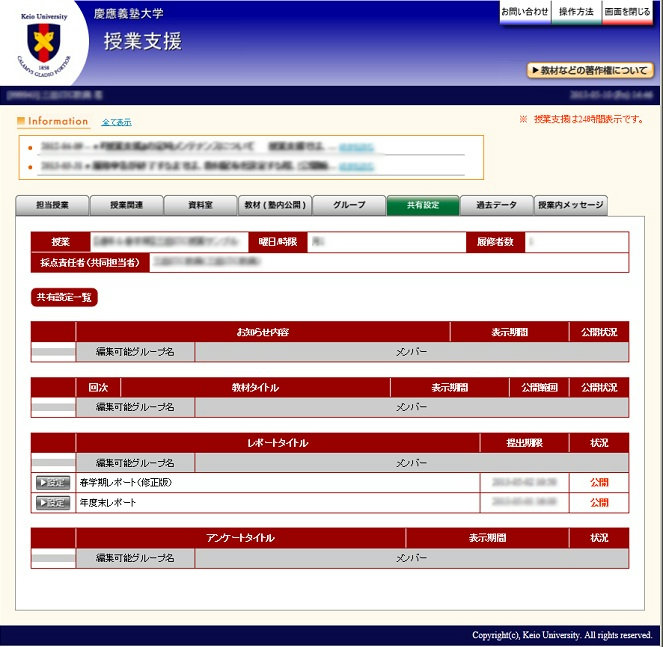Go to the グループ tab
The width and height of the screenshot is (663, 647).
(348, 205)
